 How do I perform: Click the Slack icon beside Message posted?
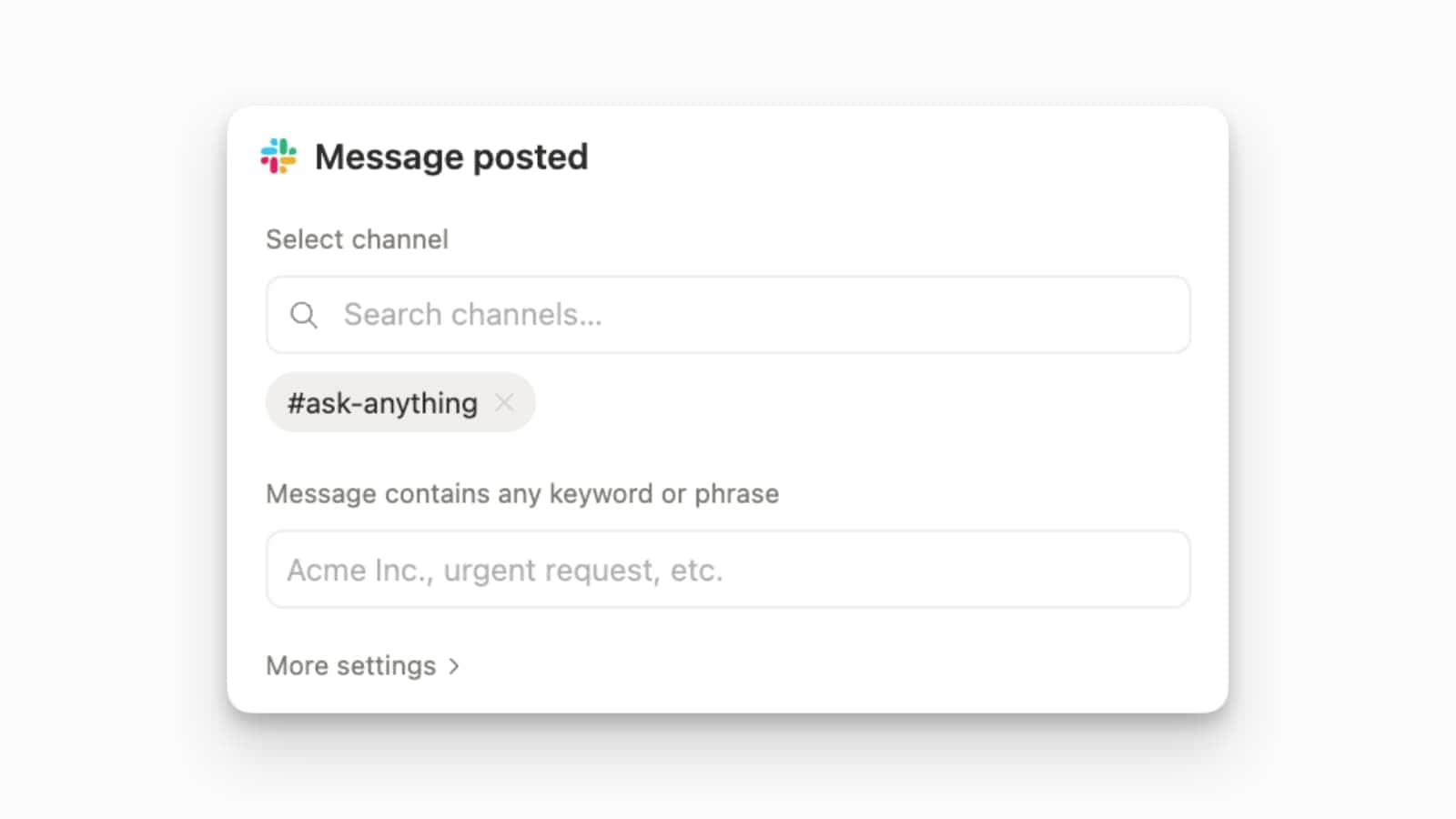pyautogui.click(x=278, y=156)
